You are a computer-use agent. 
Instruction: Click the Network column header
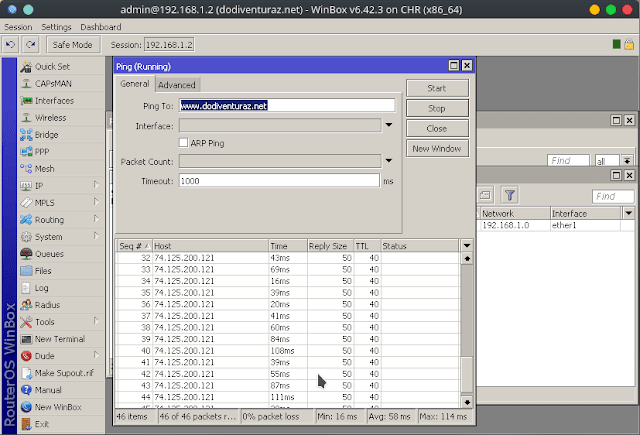pyautogui.click(x=515, y=213)
